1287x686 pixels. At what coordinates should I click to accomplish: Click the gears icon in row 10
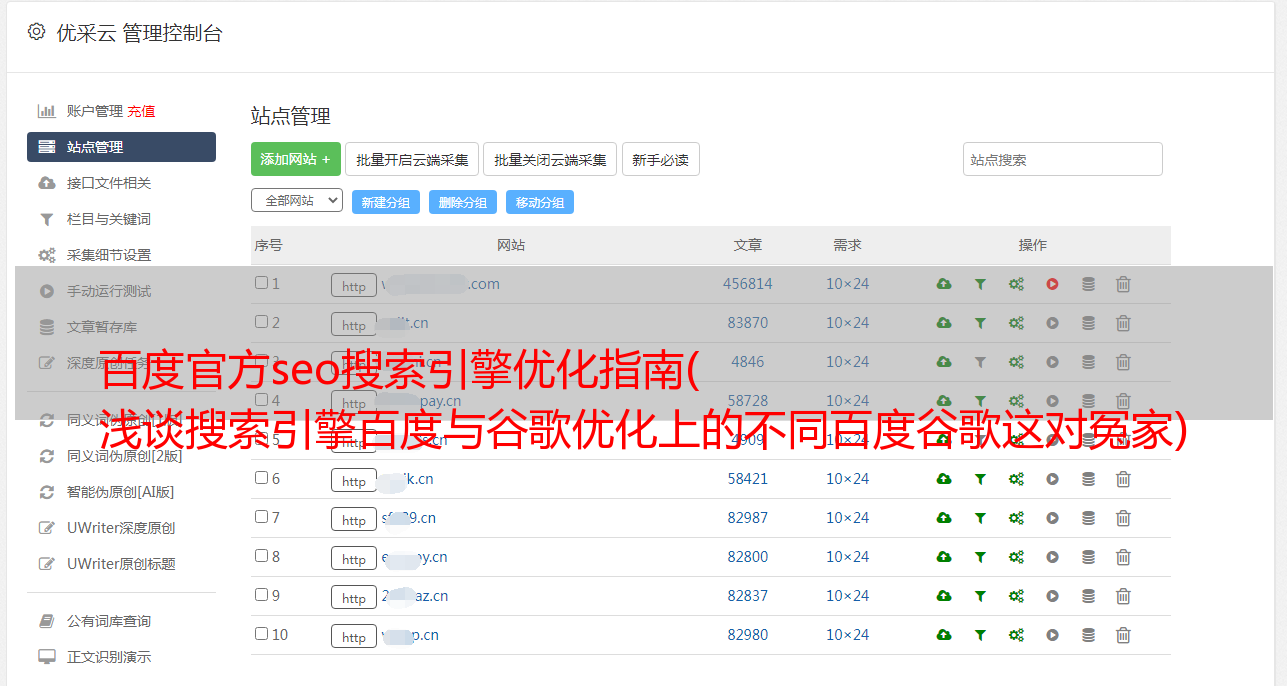pyautogui.click(x=1016, y=635)
